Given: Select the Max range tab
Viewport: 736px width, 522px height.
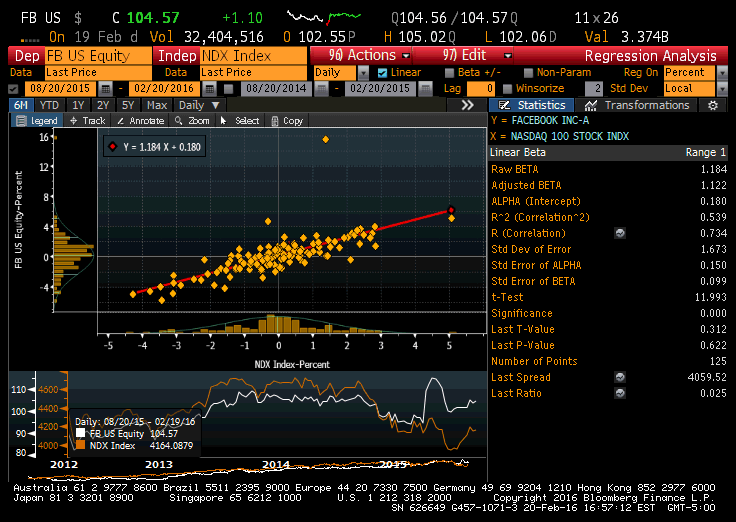Looking at the screenshot, I should pyautogui.click(x=157, y=105).
